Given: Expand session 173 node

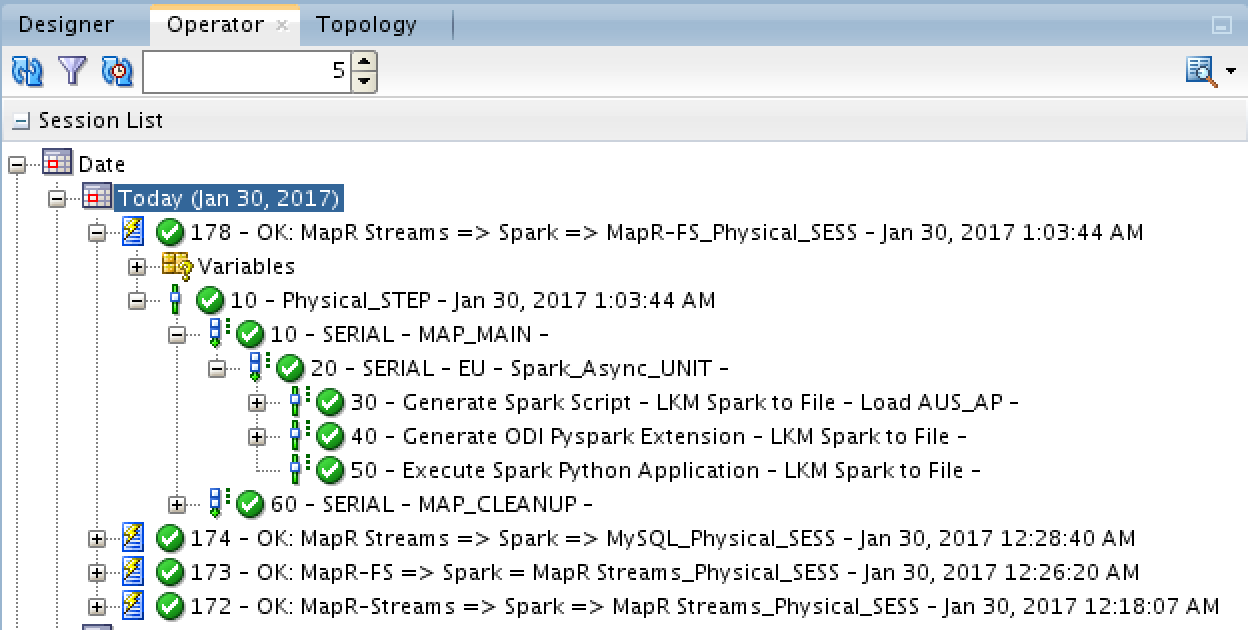Looking at the screenshot, I should tap(97, 572).
